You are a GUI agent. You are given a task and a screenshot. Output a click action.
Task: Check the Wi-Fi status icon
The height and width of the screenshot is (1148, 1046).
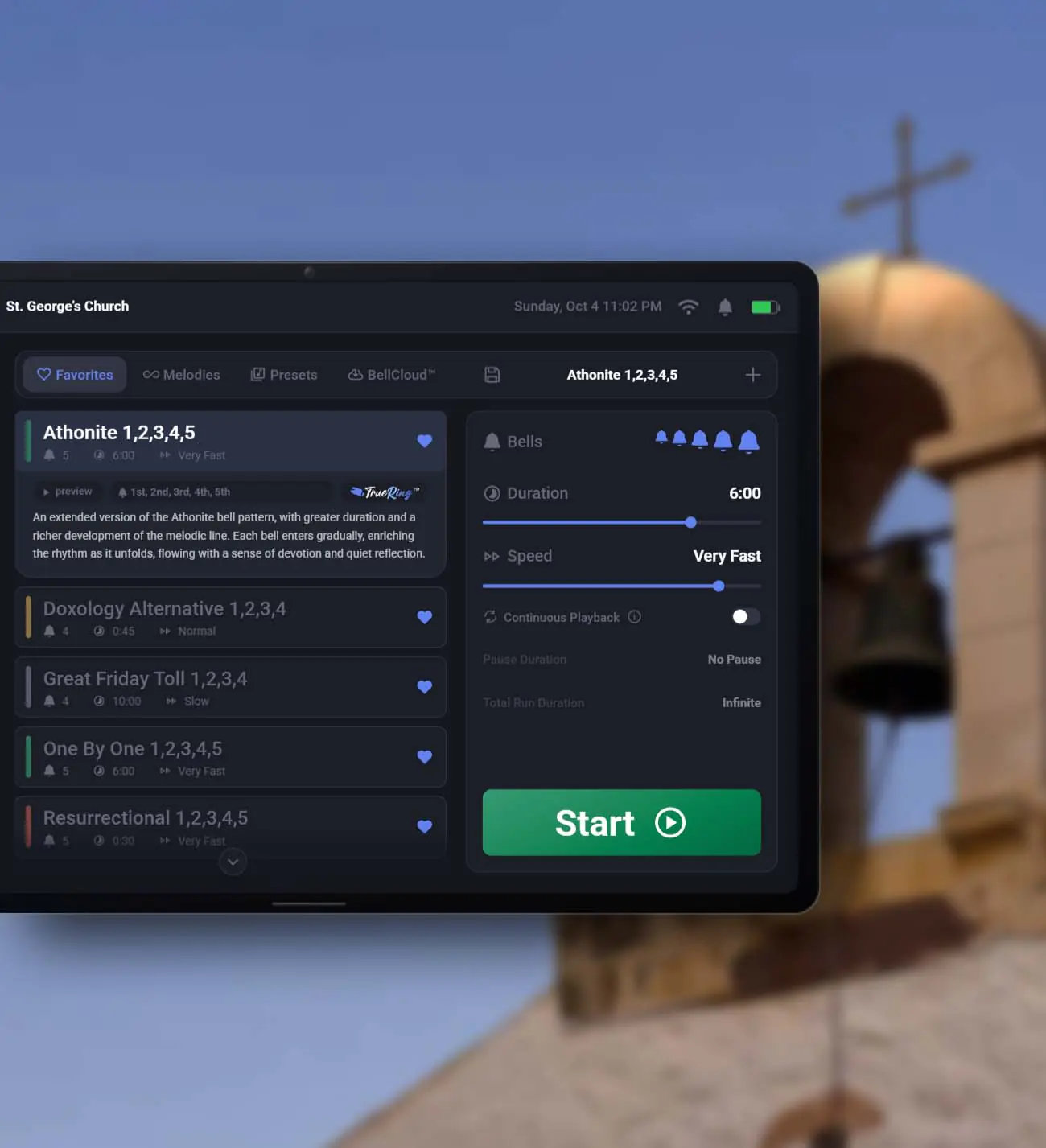(x=689, y=307)
